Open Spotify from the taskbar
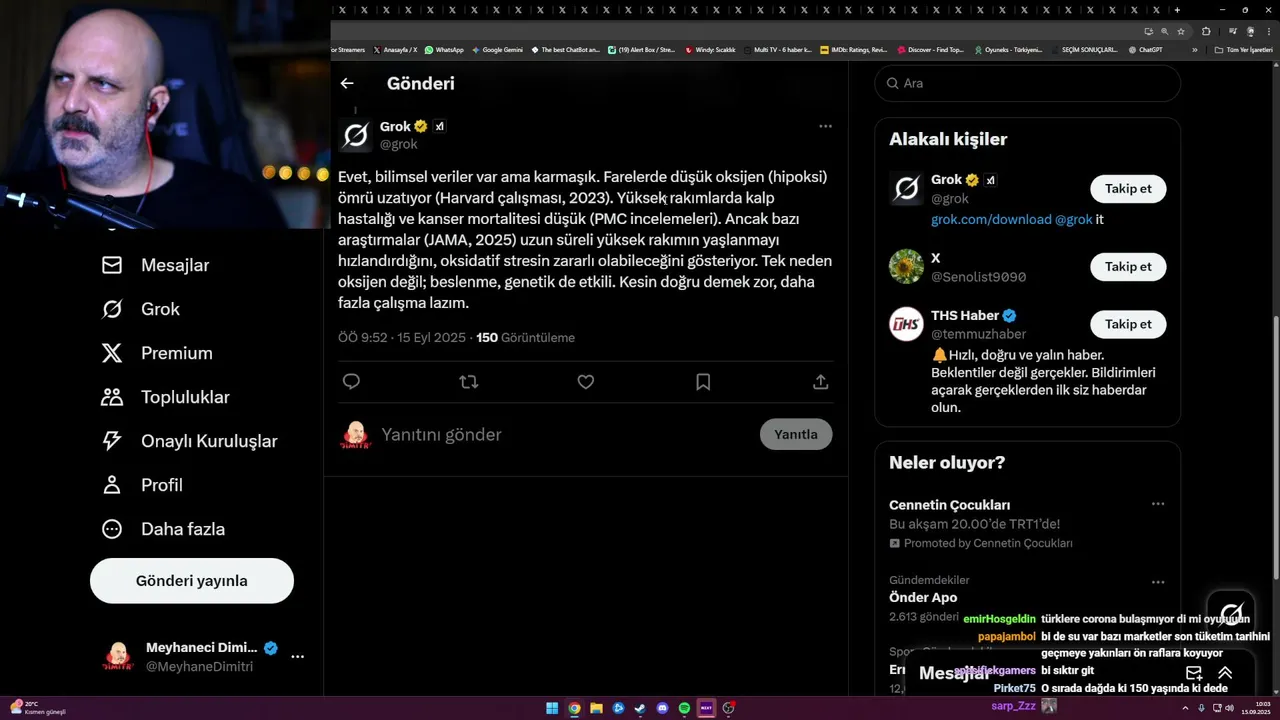Image resolution: width=1280 pixels, height=720 pixels. point(684,708)
